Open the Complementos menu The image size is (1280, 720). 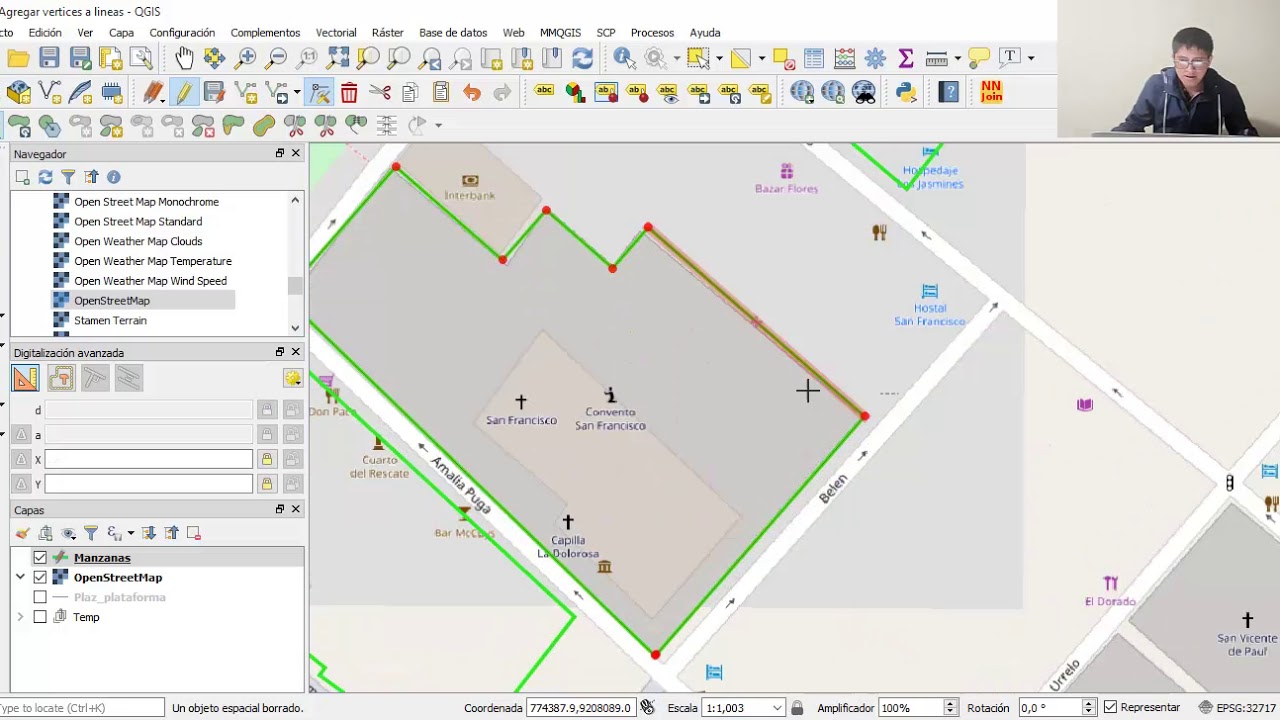coord(265,33)
